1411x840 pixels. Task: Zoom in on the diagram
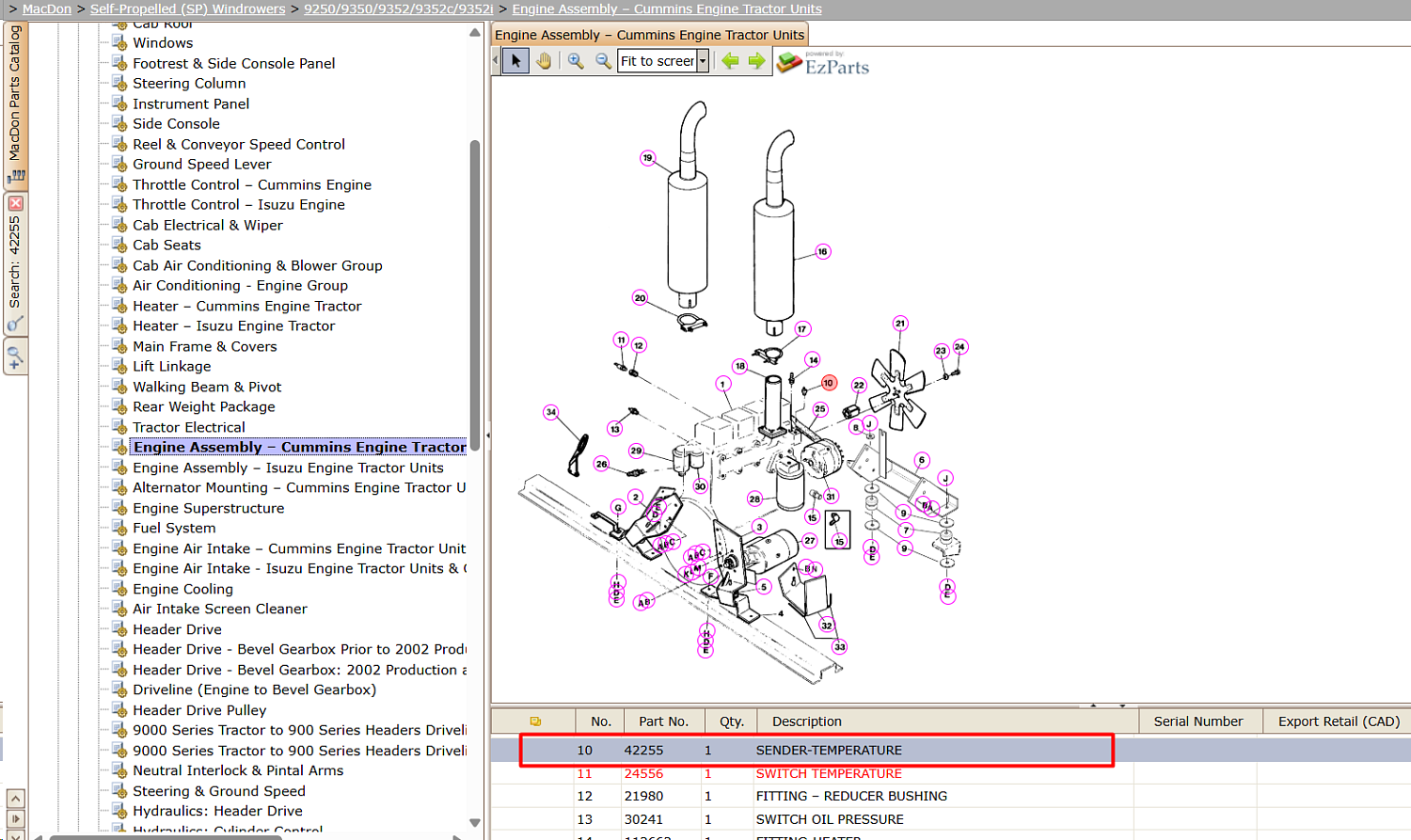tap(576, 61)
